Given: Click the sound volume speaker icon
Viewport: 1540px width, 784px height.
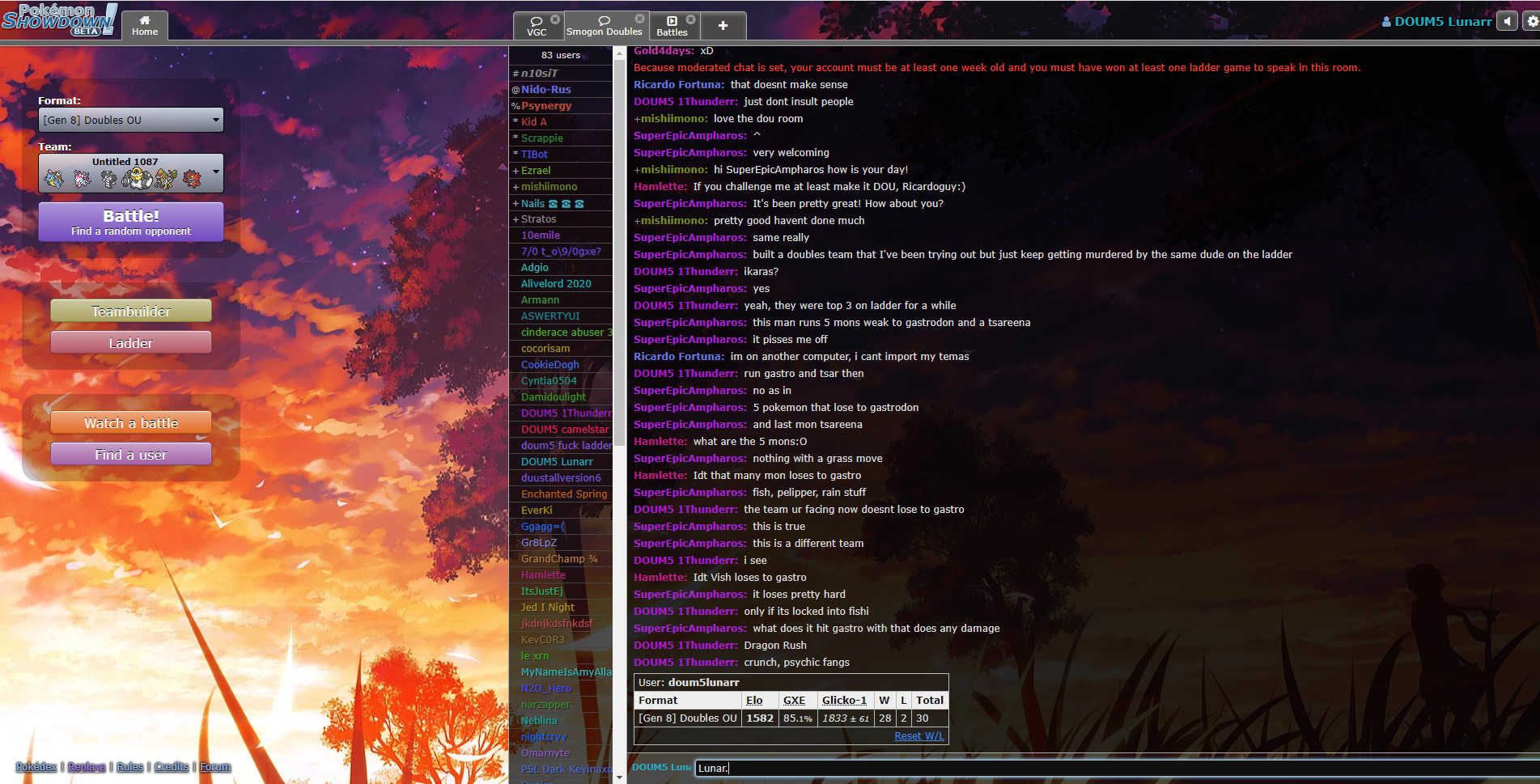Looking at the screenshot, I should click(1507, 21).
